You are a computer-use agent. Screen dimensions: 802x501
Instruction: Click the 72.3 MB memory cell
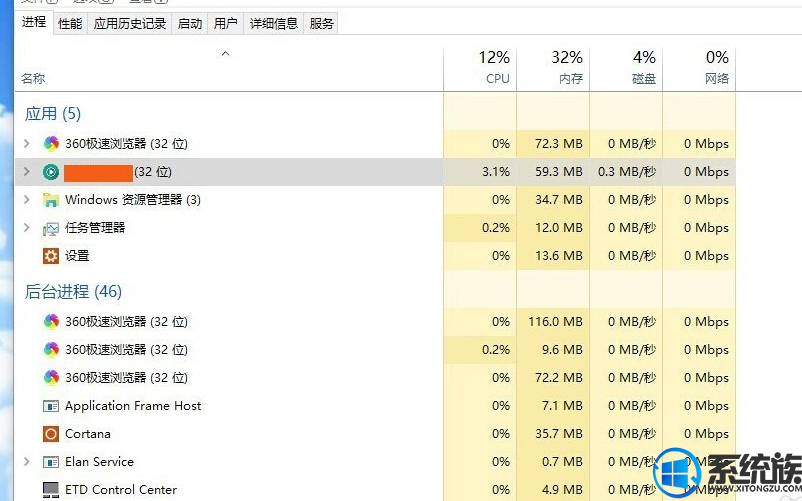point(553,144)
